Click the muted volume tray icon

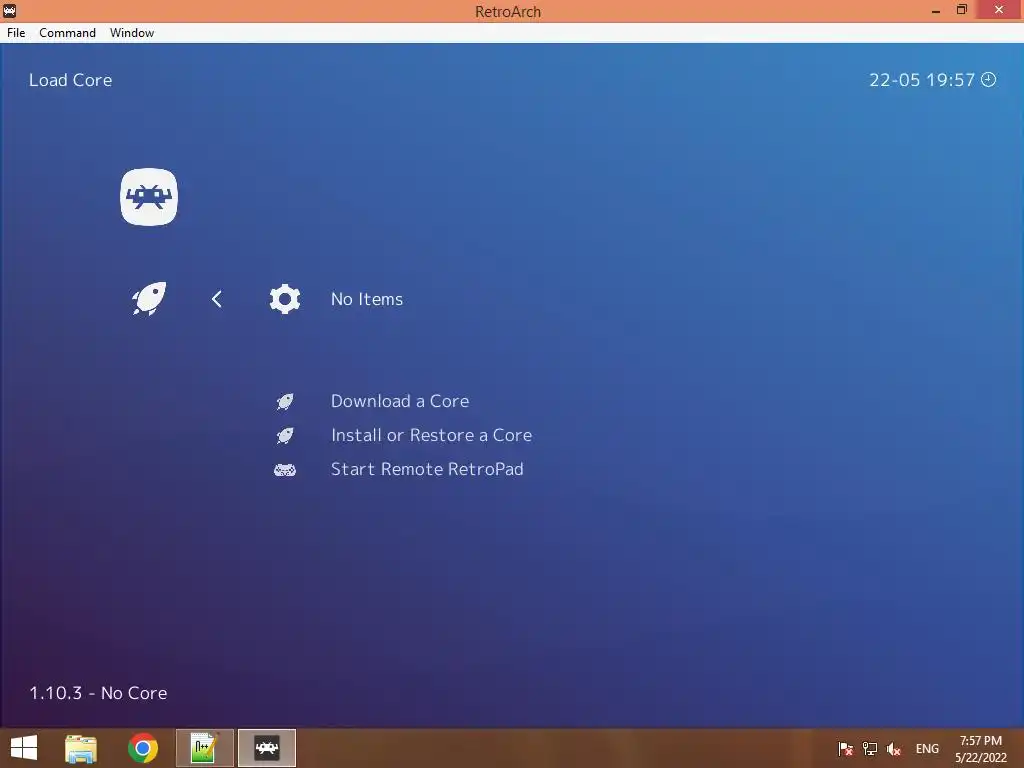[x=893, y=748]
